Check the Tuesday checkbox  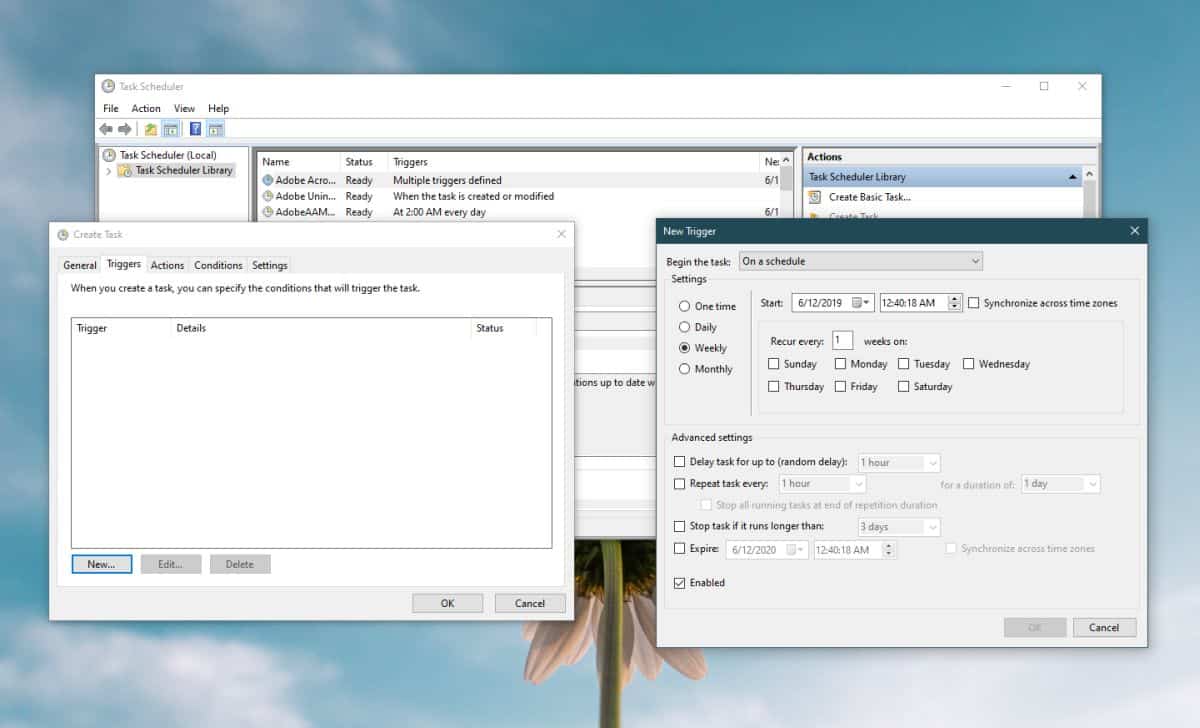pyautogui.click(x=904, y=364)
